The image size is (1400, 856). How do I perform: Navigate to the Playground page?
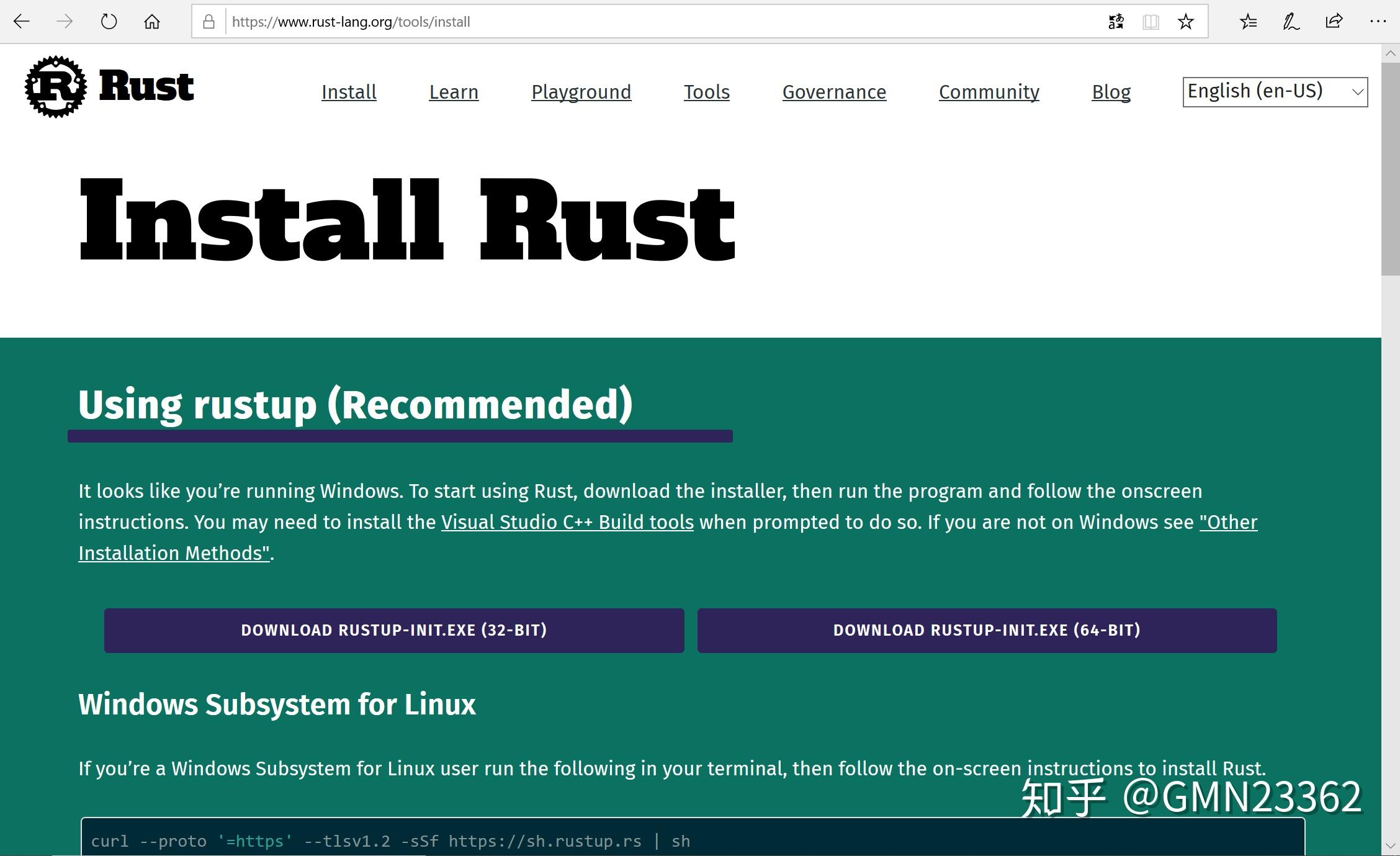click(581, 92)
